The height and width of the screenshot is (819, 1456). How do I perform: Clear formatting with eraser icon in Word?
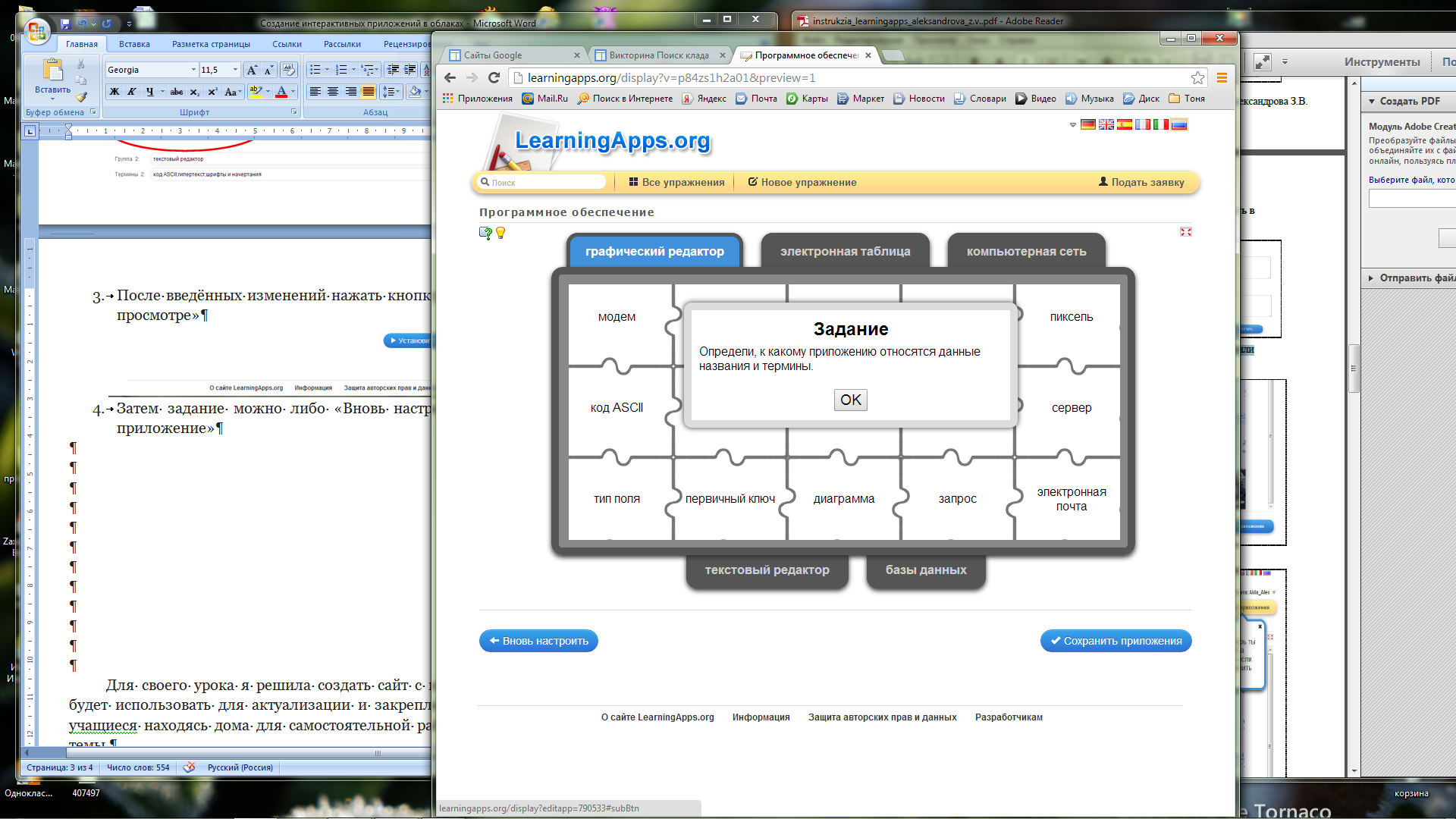click(x=288, y=70)
